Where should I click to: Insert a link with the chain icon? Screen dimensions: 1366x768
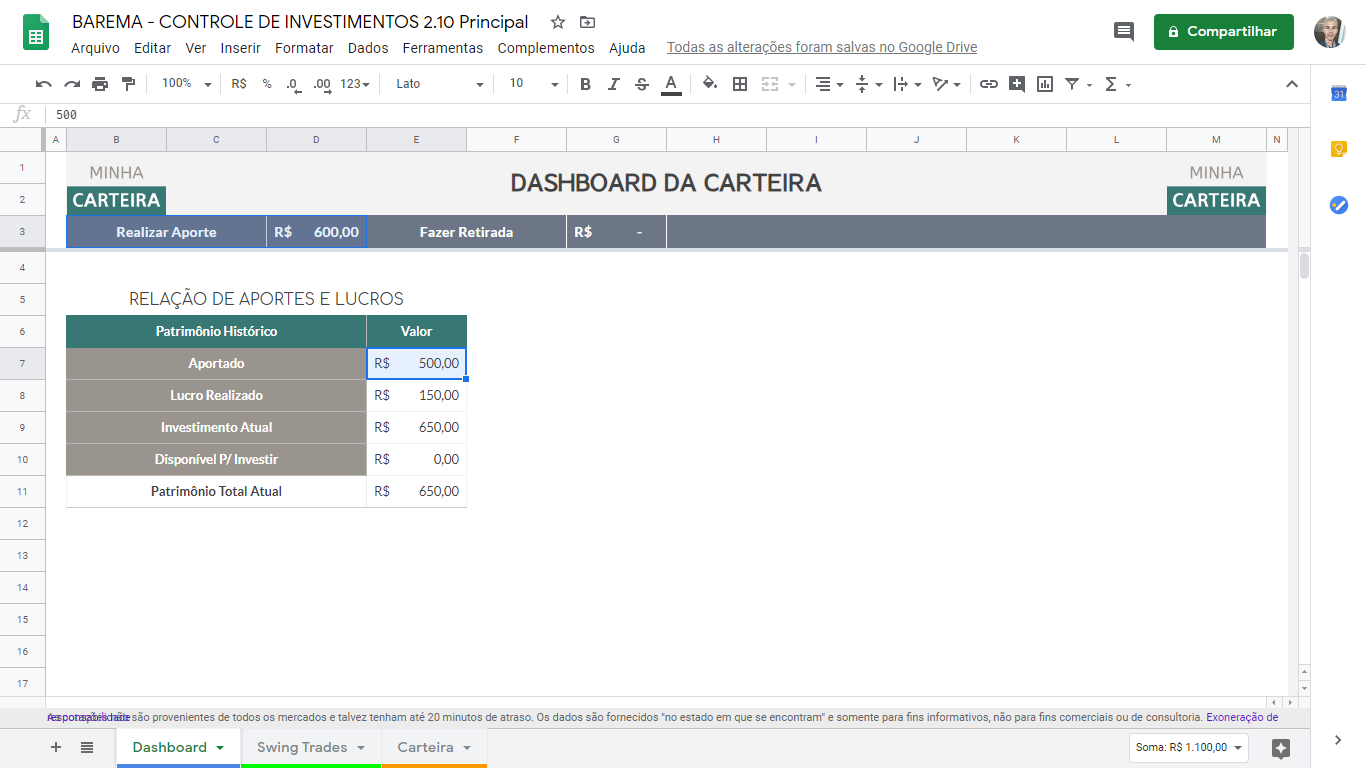coord(989,84)
